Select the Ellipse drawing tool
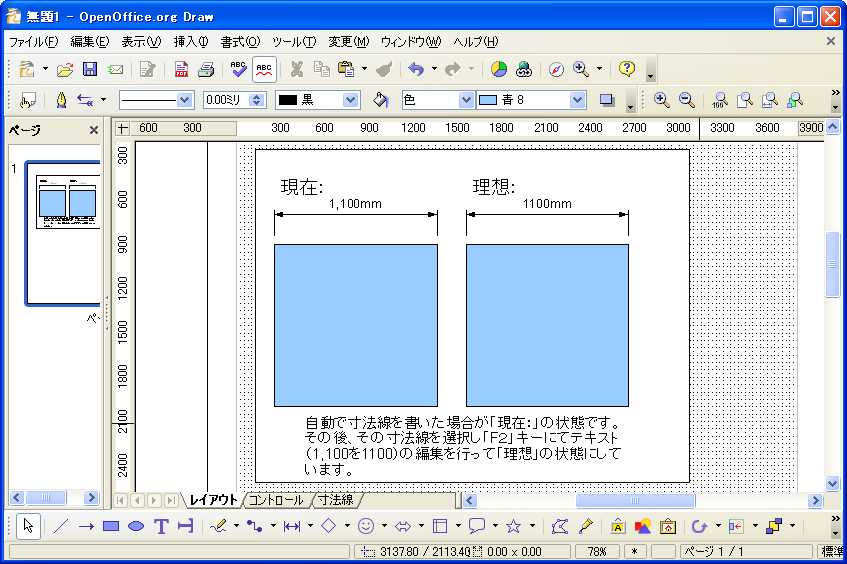Viewport: 847px width, 564px height. (136, 526)
